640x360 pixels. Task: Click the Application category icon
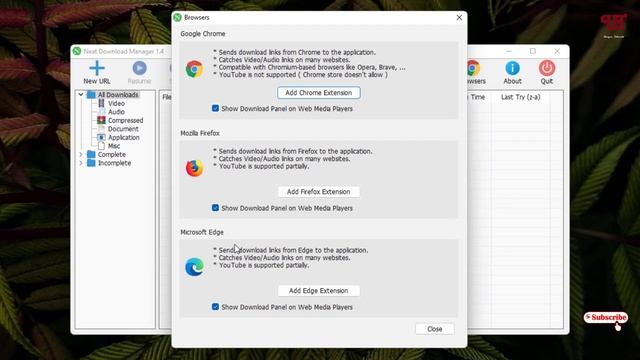click(101, 138)
